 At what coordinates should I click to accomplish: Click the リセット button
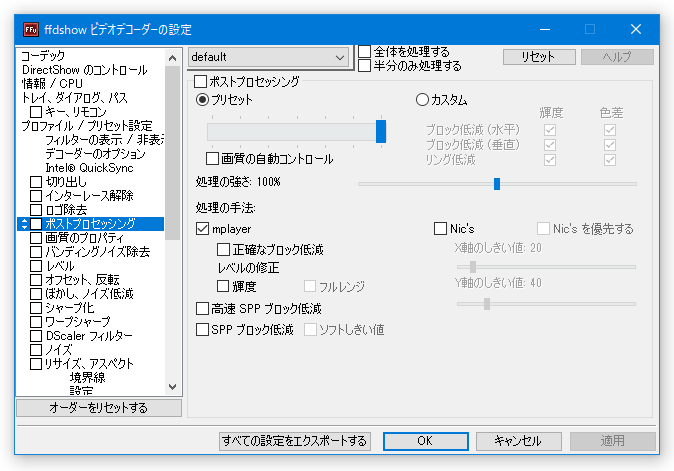point(539,57)
